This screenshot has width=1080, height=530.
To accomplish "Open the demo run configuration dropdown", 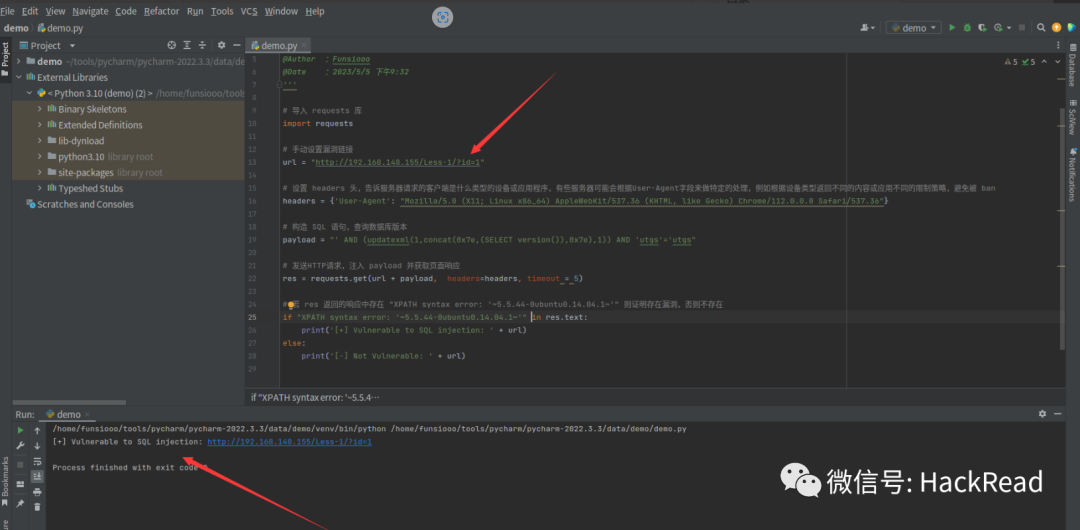I will [914, 28].
